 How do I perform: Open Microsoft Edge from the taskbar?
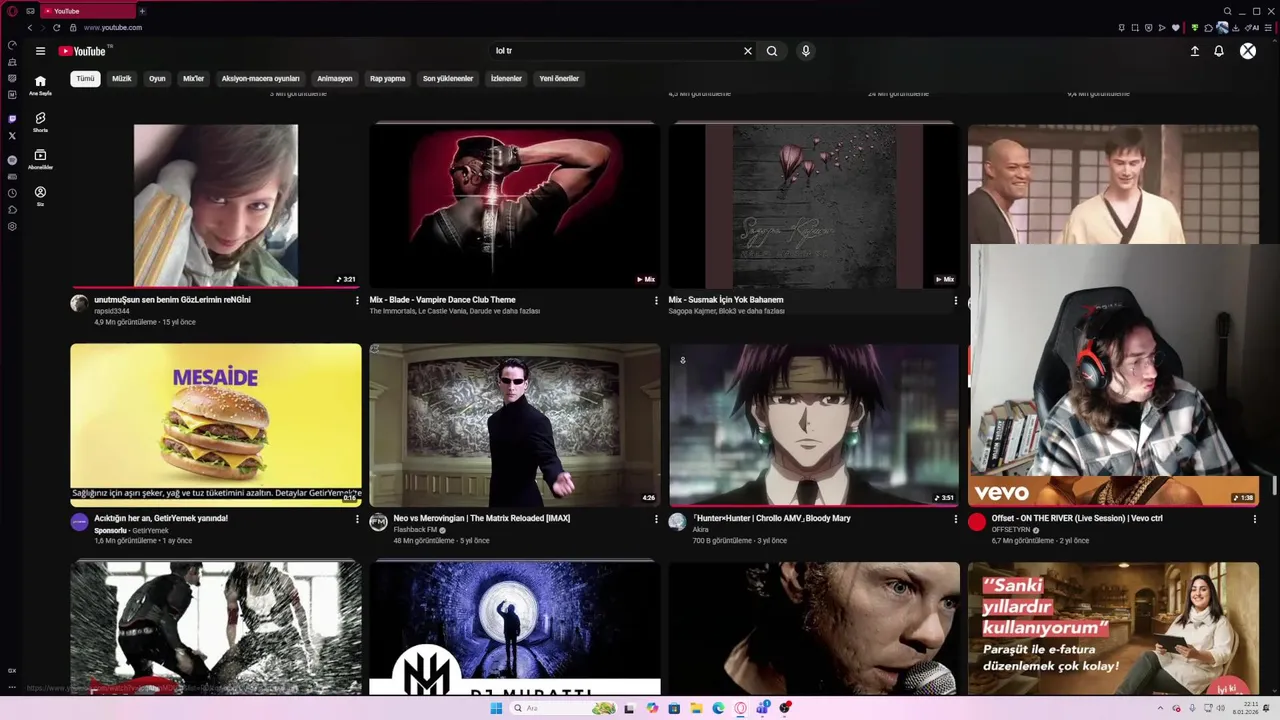718,708
